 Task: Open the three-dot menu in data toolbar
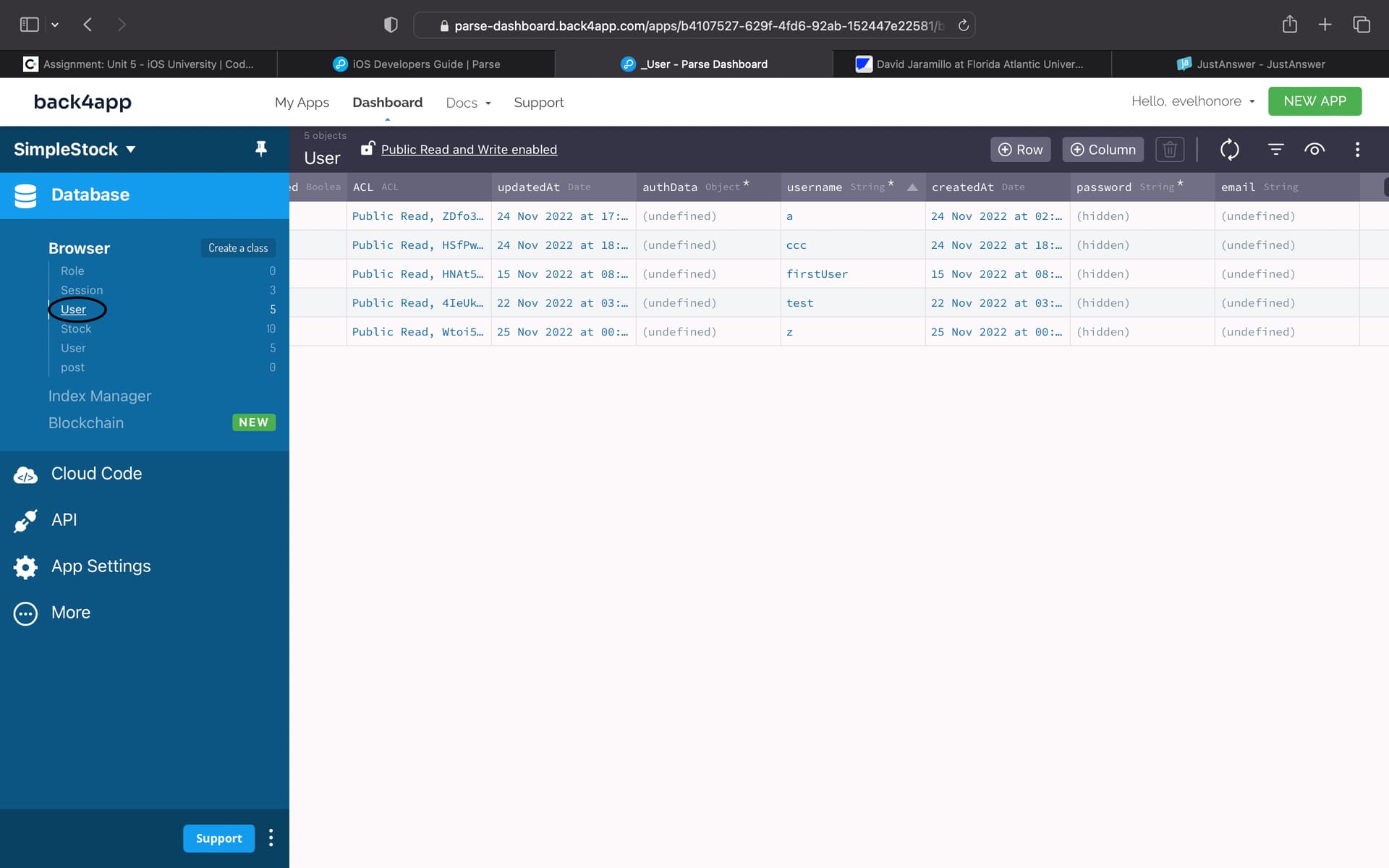[x=1357, y=150]
